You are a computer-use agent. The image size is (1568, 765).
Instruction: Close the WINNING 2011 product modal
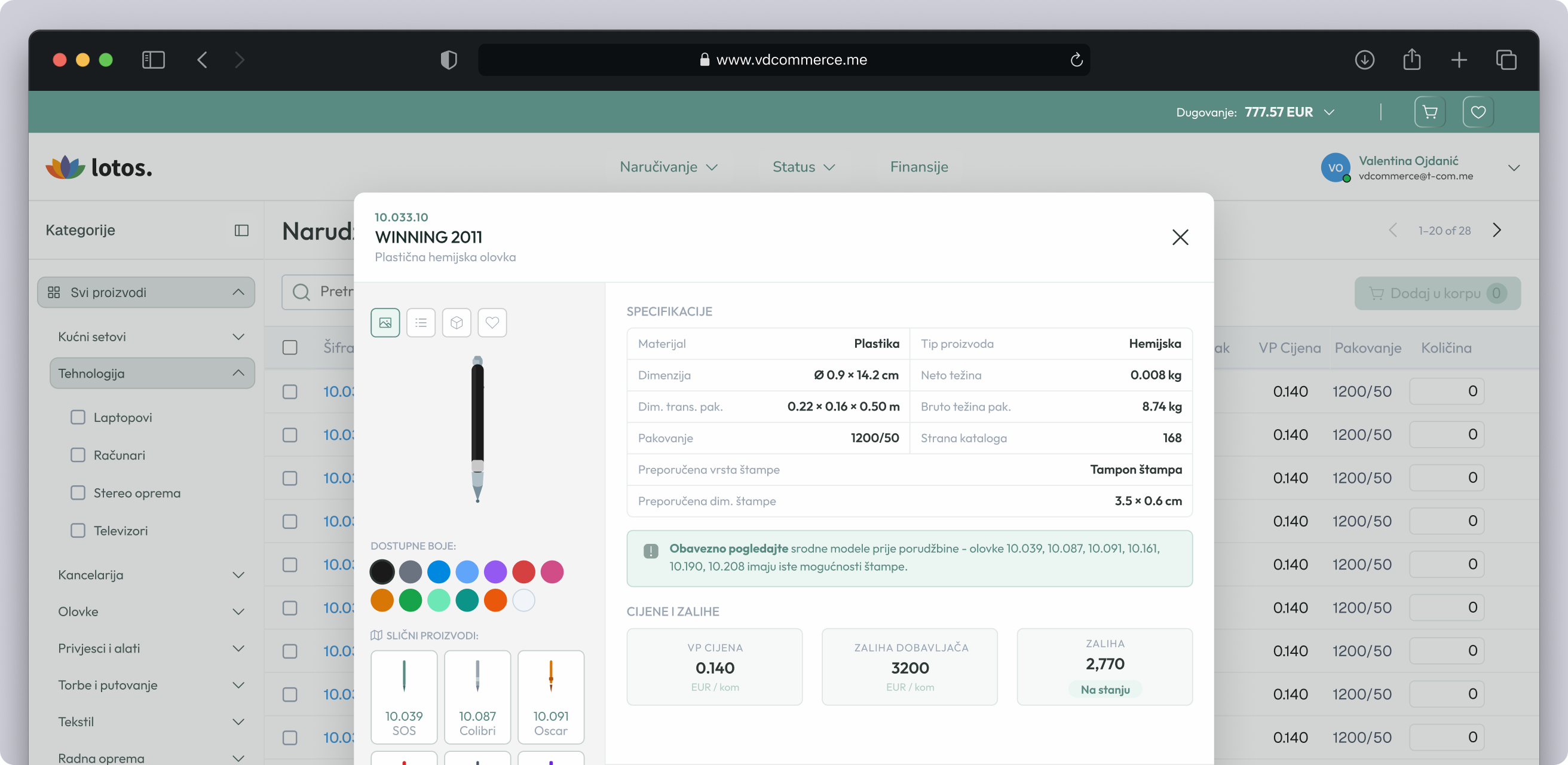coord(1180,237)
